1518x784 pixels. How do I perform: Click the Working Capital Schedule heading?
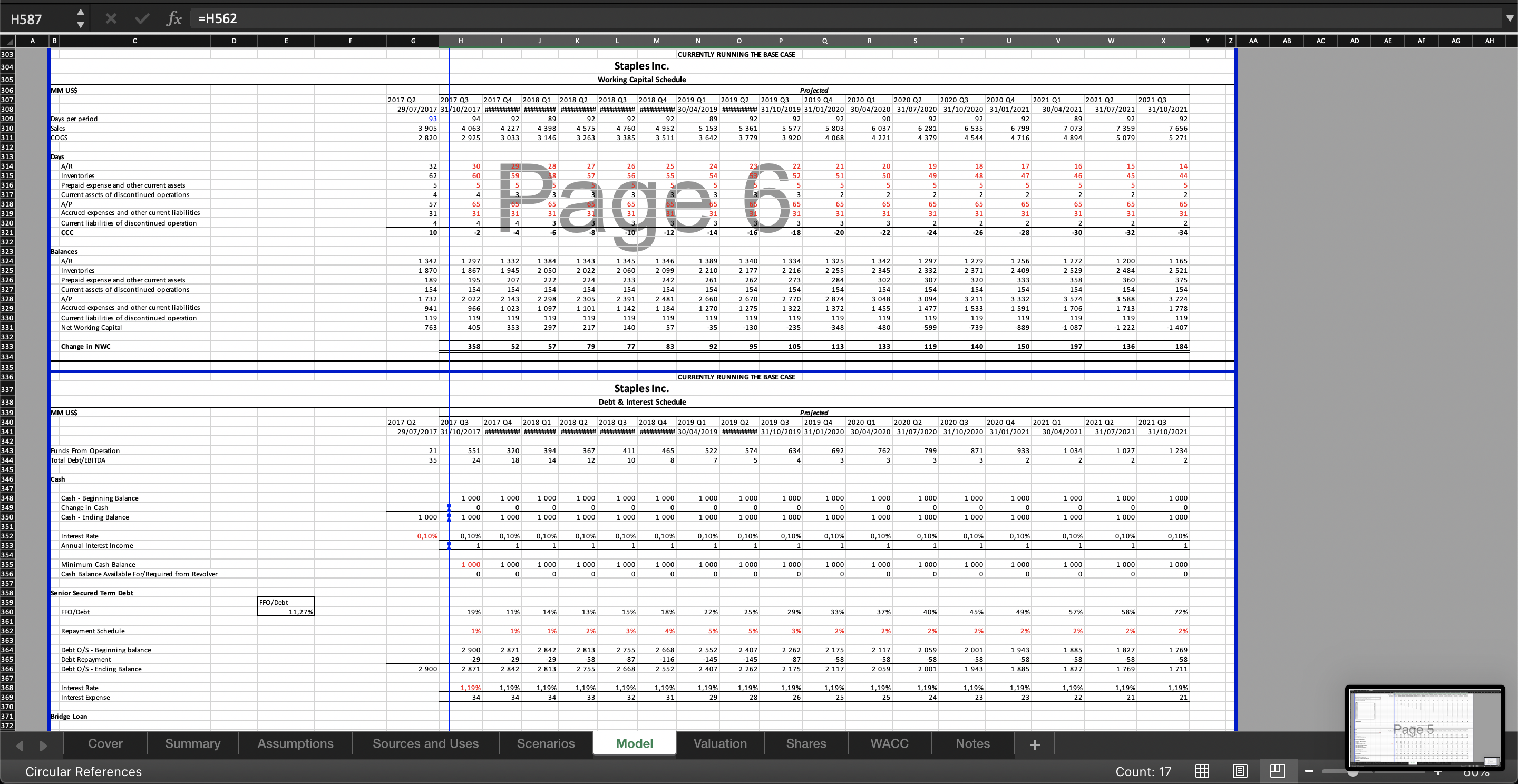[641, 80]
